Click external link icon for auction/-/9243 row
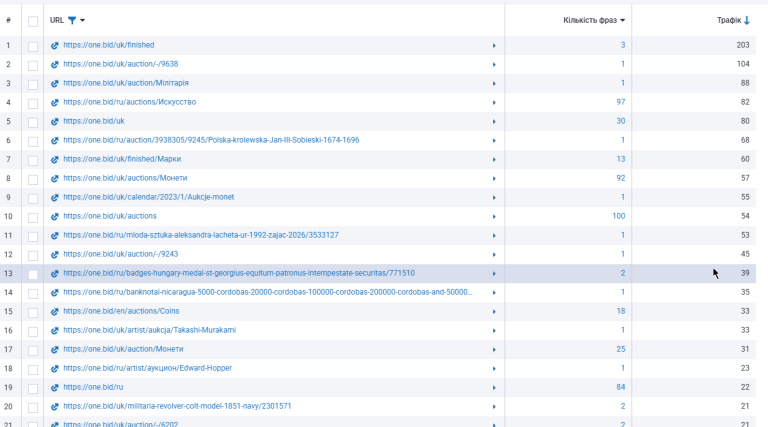Screen dimensions: 768x427 pyautogui.click(x=54, y=255)
